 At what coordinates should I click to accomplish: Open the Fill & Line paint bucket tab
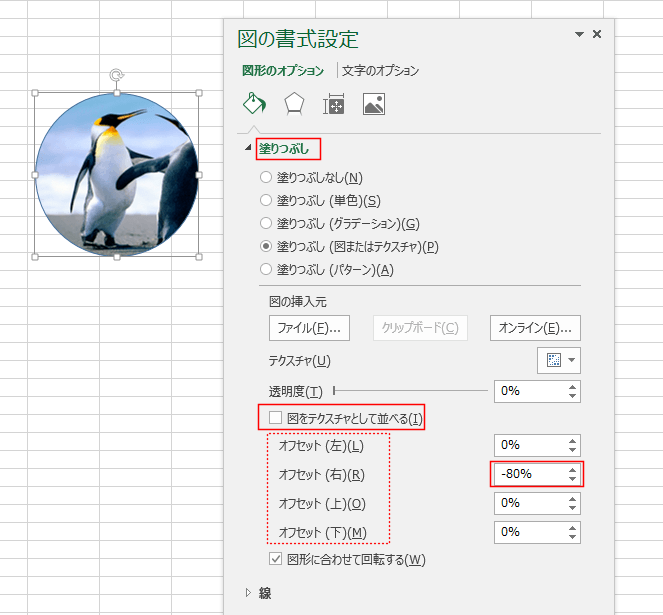click(x=254, y=104)
